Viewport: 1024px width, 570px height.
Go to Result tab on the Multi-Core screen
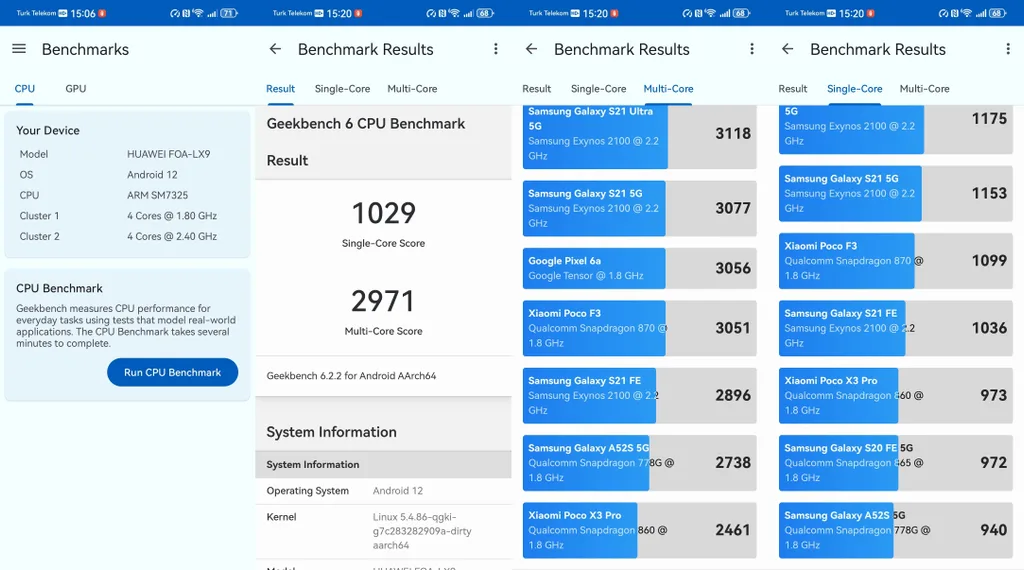click(x=537, y=89)
